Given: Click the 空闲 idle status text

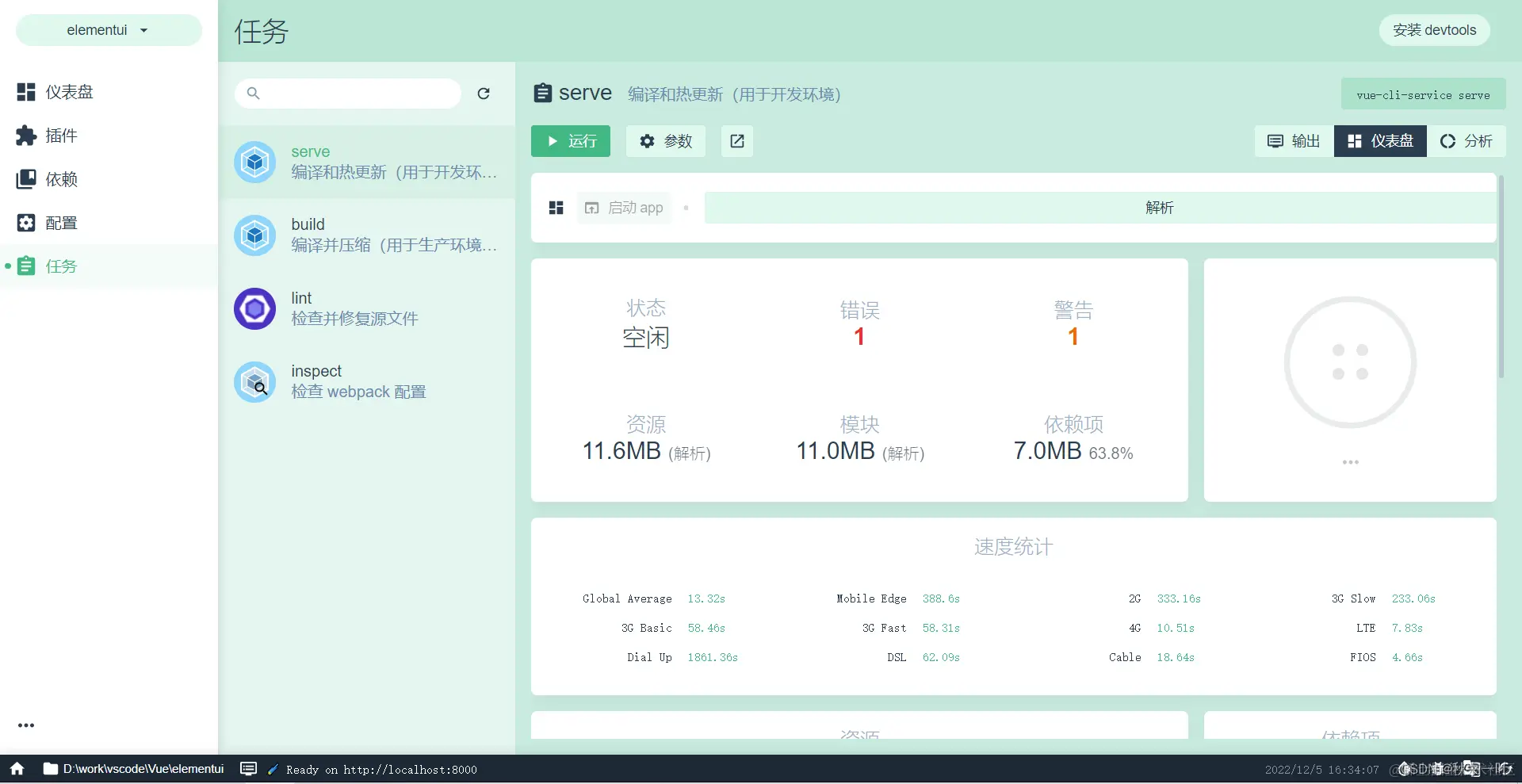Looking at the screenshot, I should (646, 338).
